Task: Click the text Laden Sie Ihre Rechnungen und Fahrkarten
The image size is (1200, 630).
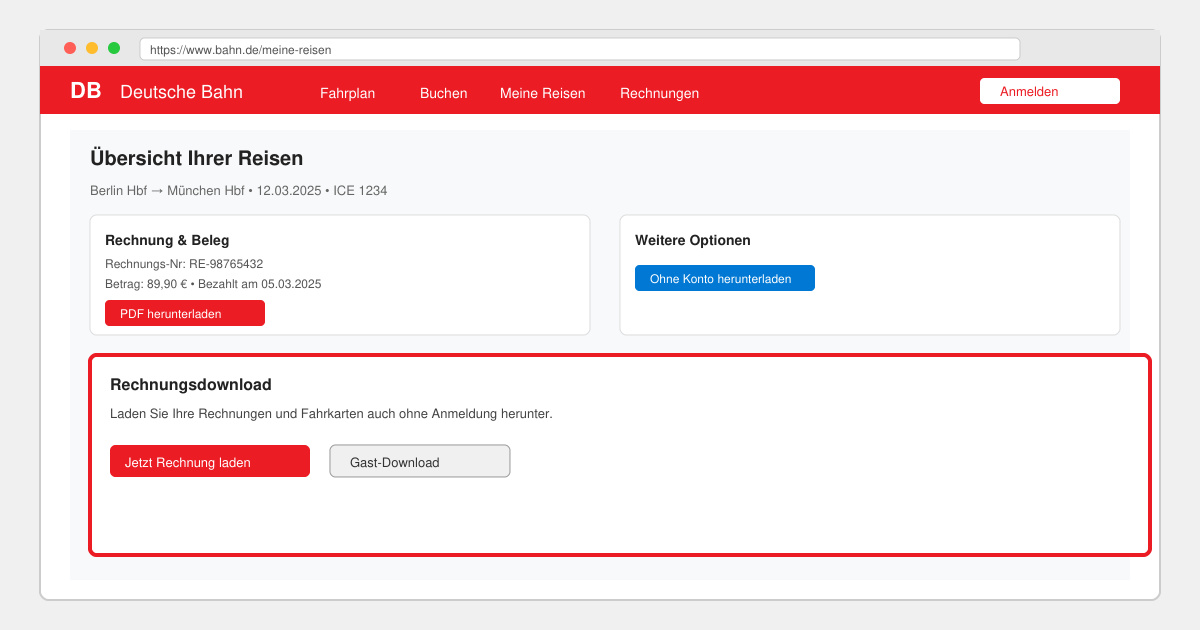Action: [331, 413]
